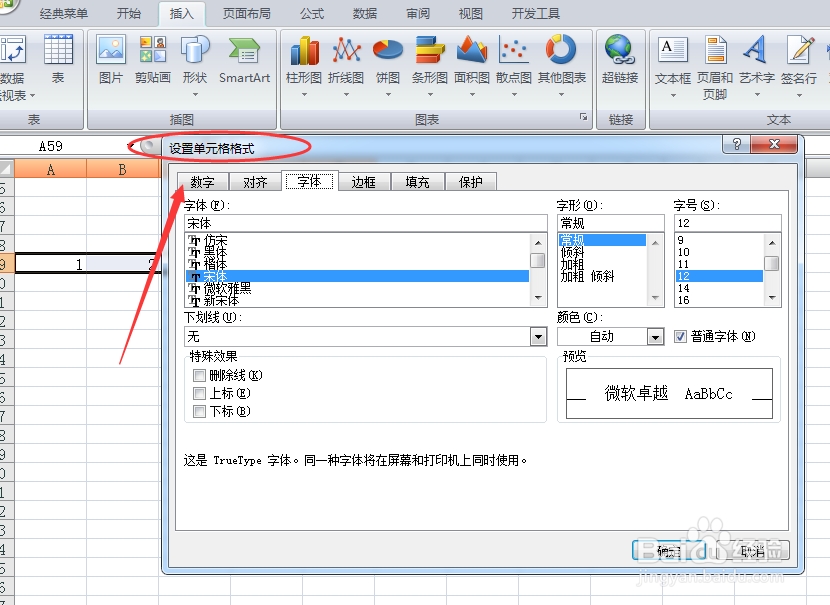Cancel the dialog with 取消

coord(752,551)
